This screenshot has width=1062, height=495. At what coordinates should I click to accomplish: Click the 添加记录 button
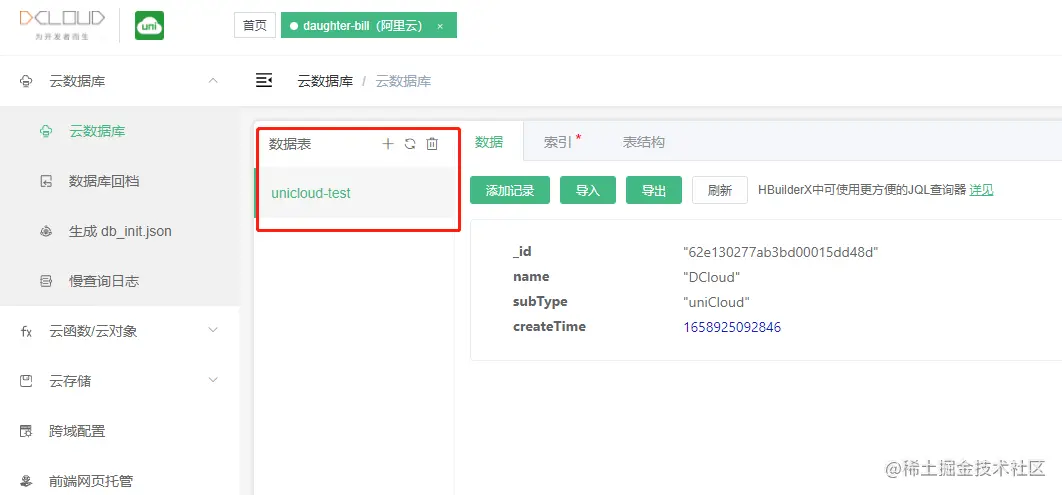click(x=510, y=190)
